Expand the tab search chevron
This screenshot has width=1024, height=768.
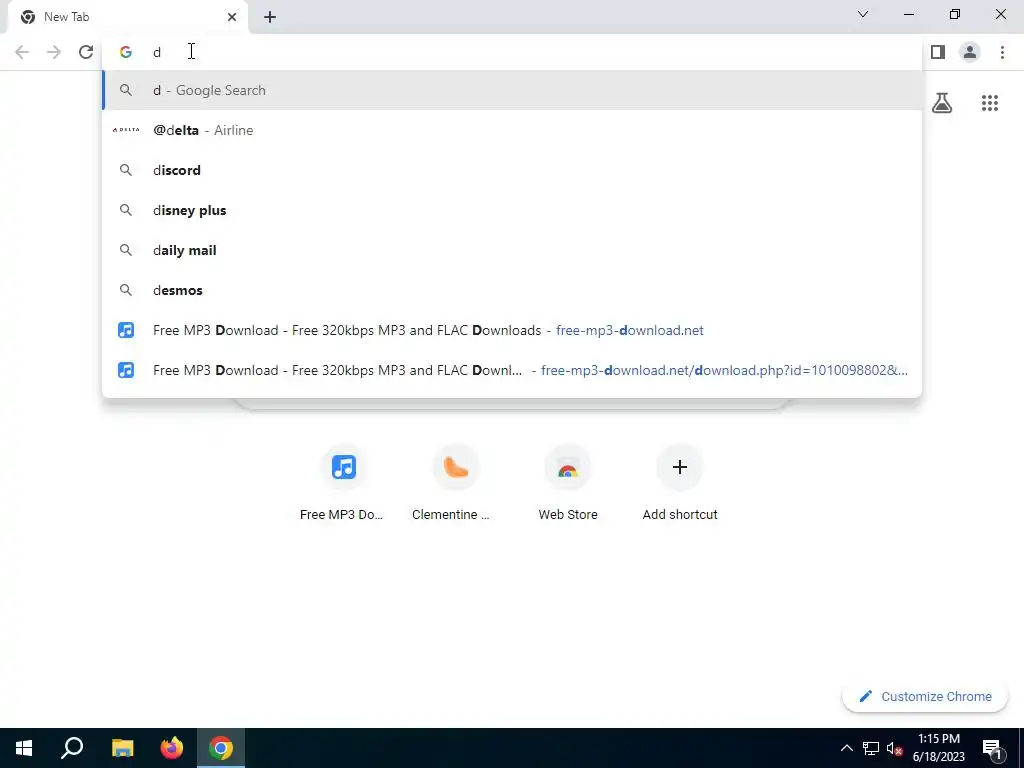[x=863, y=14]
